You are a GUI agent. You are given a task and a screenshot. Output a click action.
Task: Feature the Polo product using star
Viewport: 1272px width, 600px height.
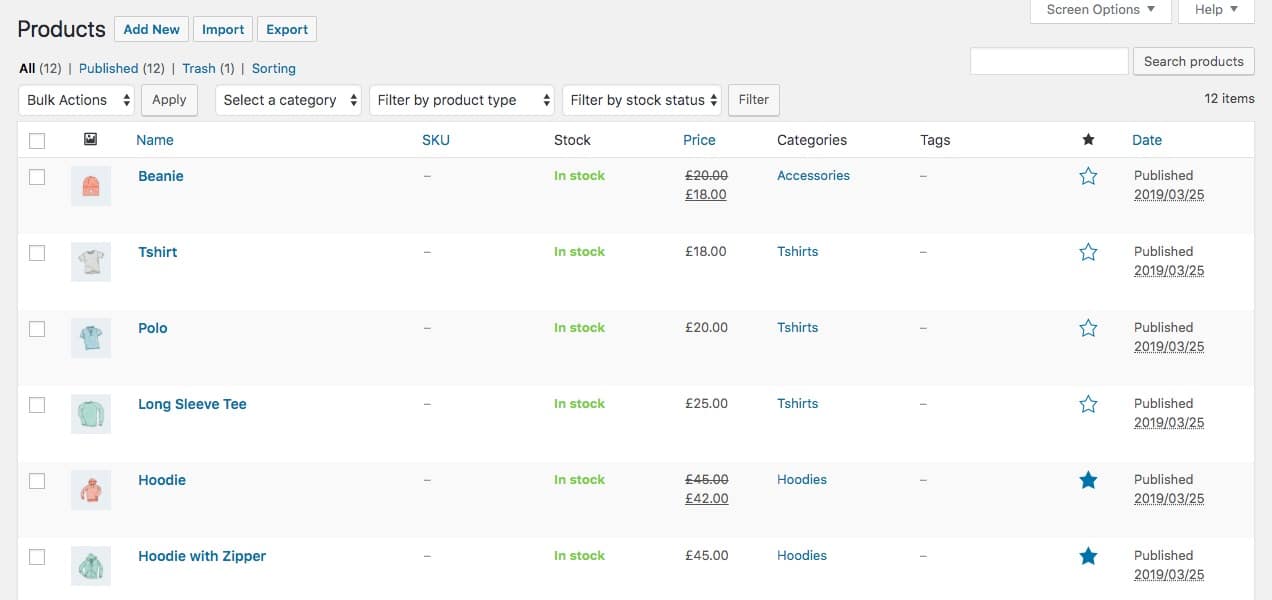[1088, 328]
